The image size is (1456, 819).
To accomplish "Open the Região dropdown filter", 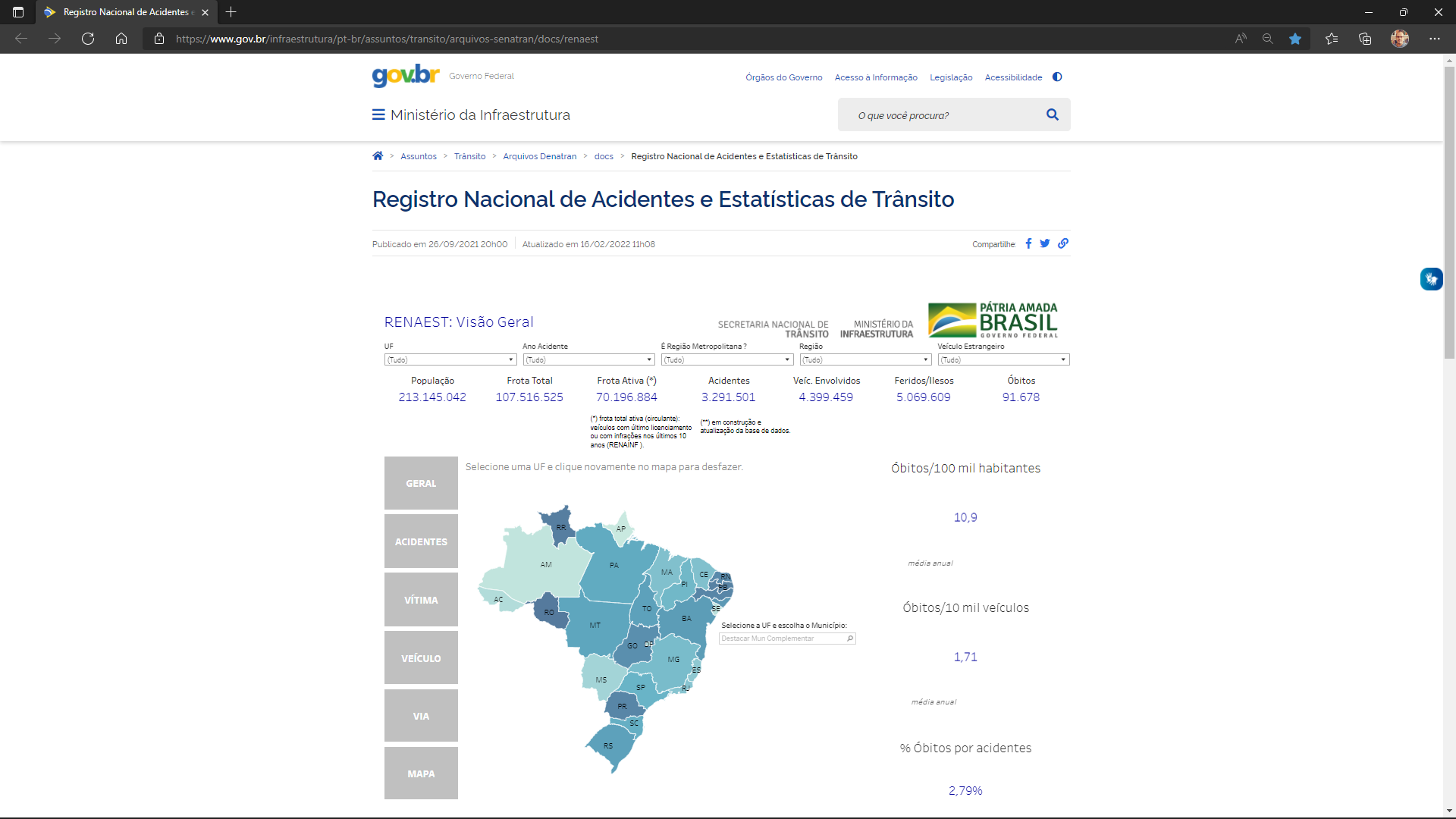I will 865,360.
